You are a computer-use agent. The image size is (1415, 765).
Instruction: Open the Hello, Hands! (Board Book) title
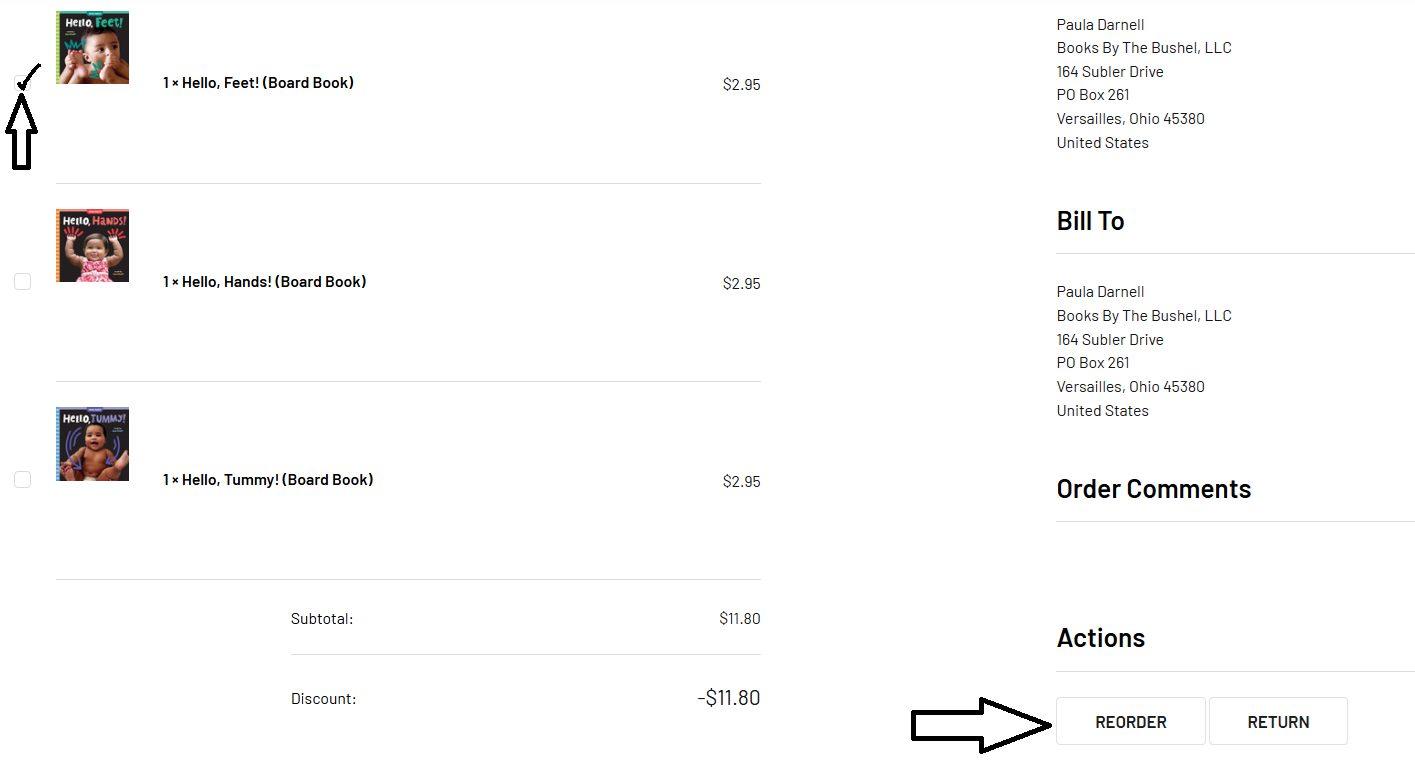click(x=264, y=282)
